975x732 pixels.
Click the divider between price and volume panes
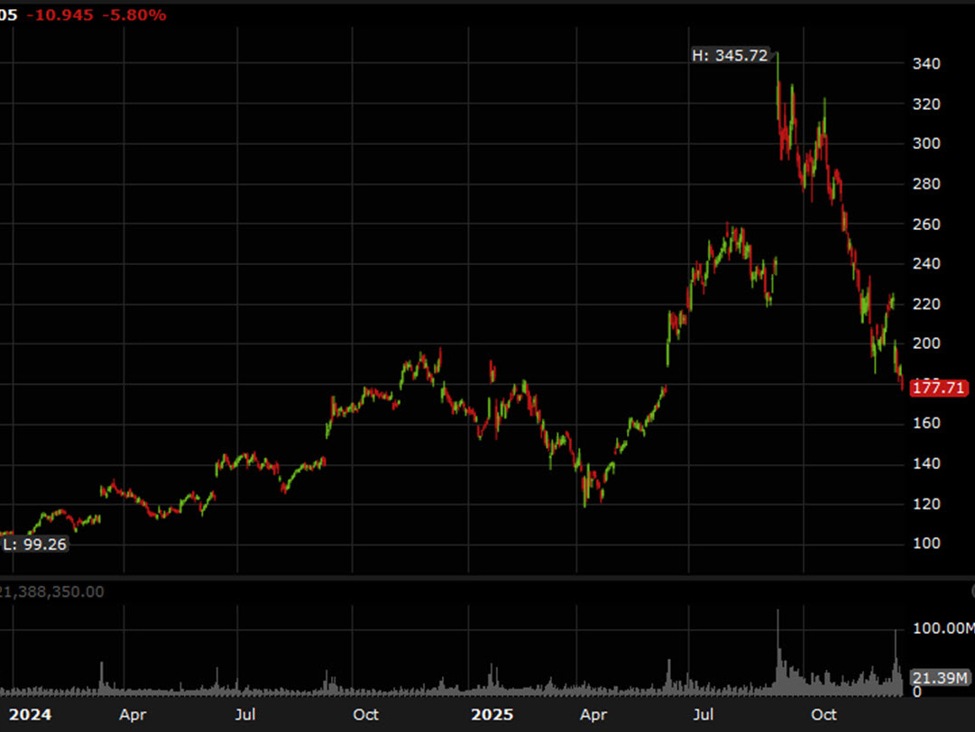coord(487,577)
